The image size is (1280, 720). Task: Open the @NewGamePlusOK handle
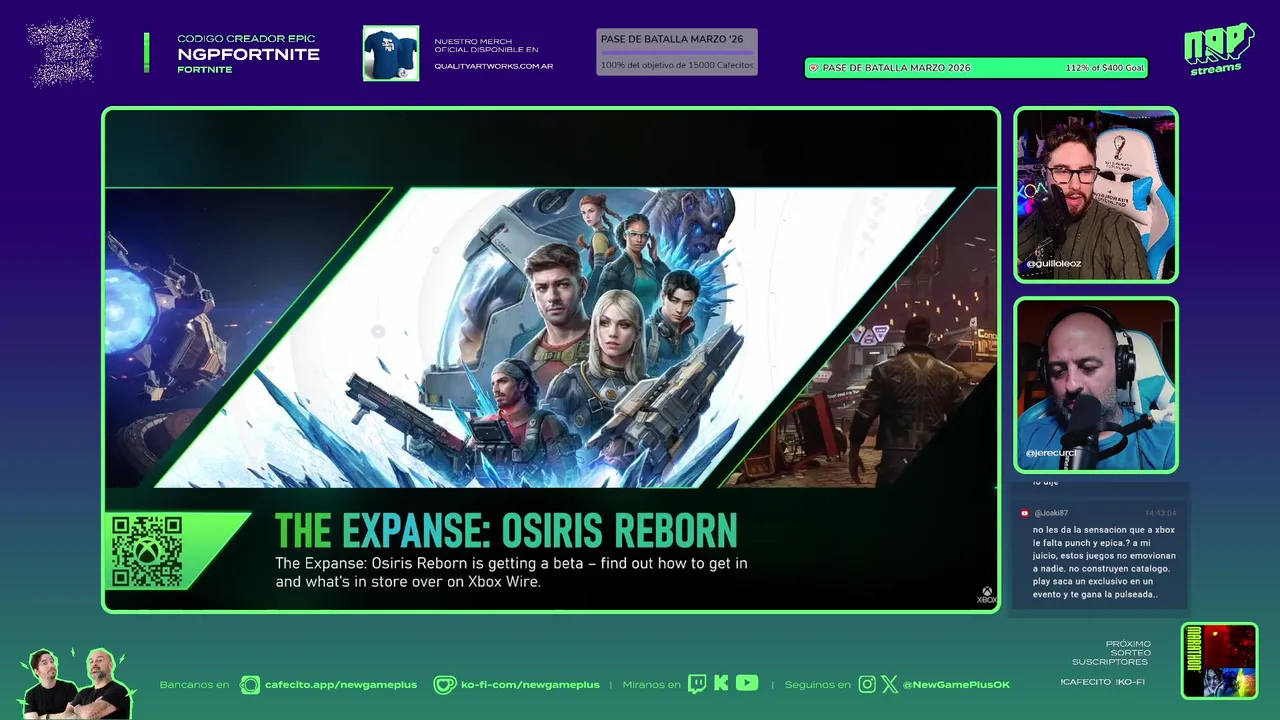pyautogui.click(x=956, y=685)
